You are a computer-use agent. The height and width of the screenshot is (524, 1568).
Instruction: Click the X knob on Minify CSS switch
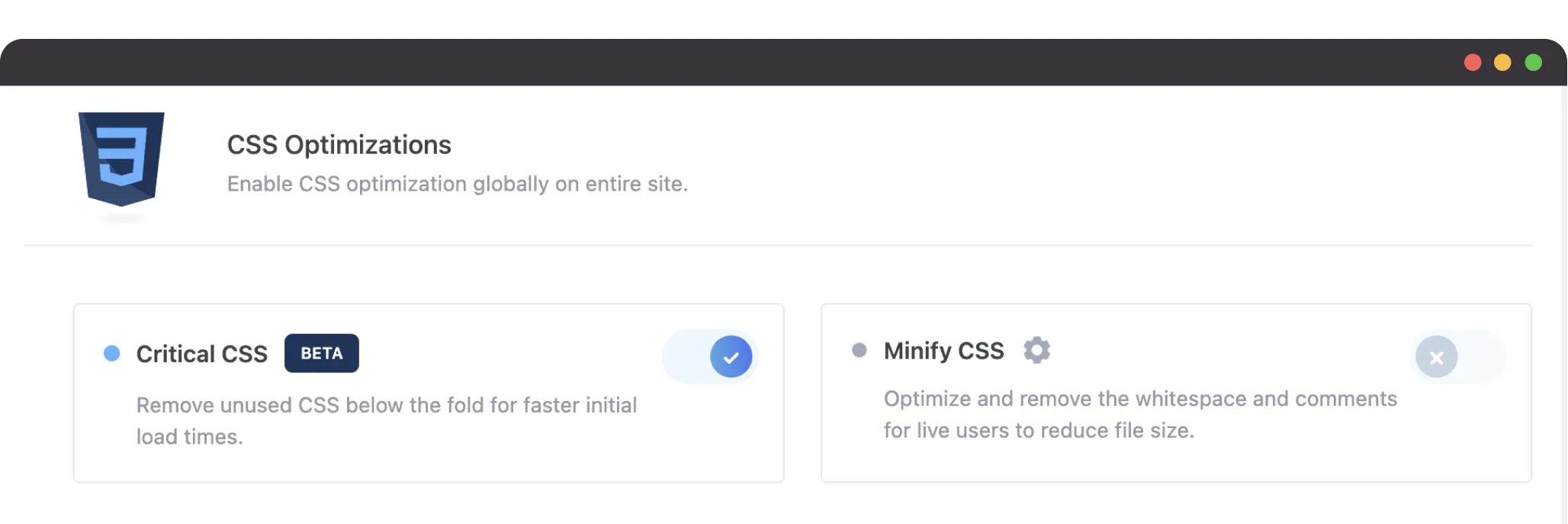click(x=1436, y=357)
